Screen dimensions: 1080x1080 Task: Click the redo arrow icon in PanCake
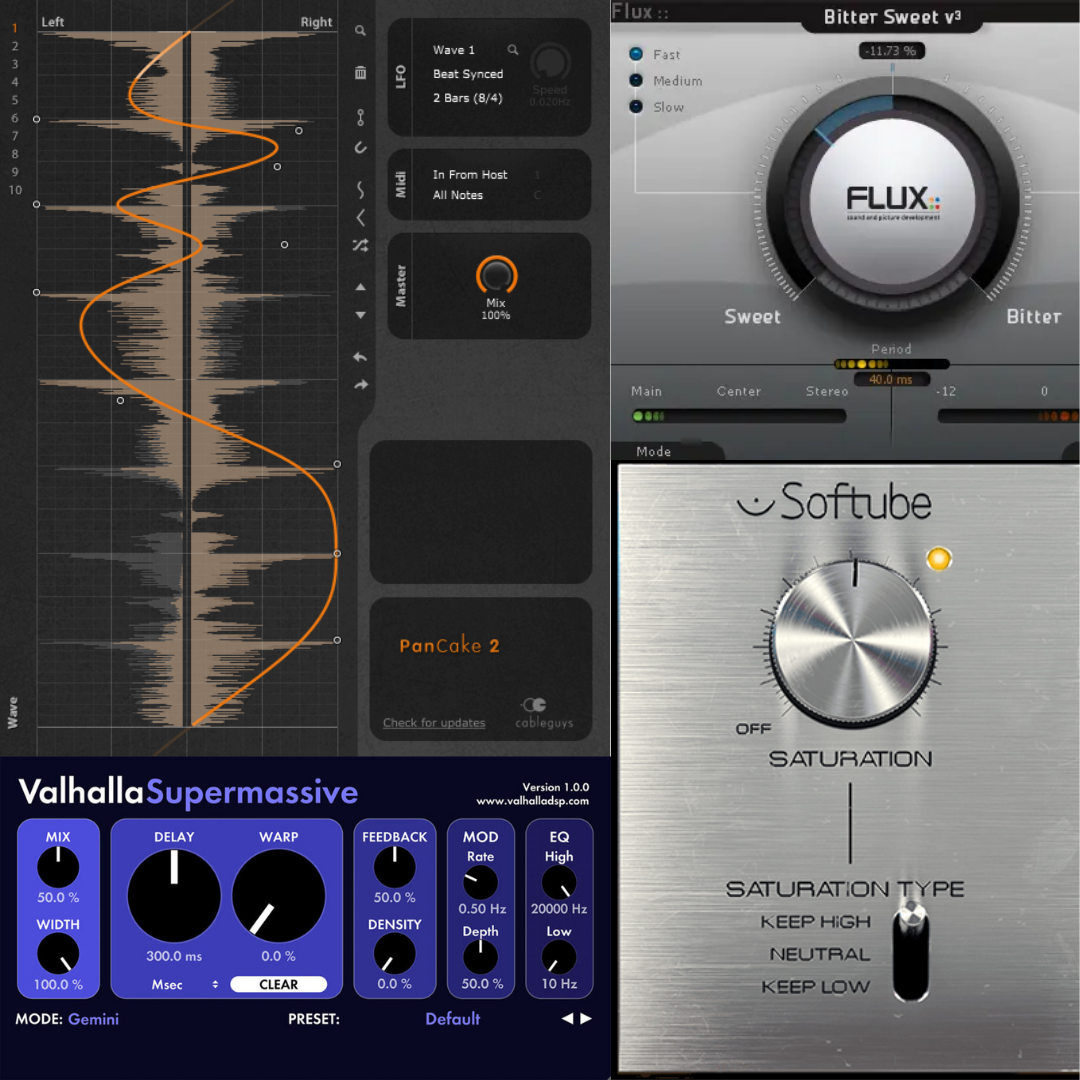coord(360,384)
